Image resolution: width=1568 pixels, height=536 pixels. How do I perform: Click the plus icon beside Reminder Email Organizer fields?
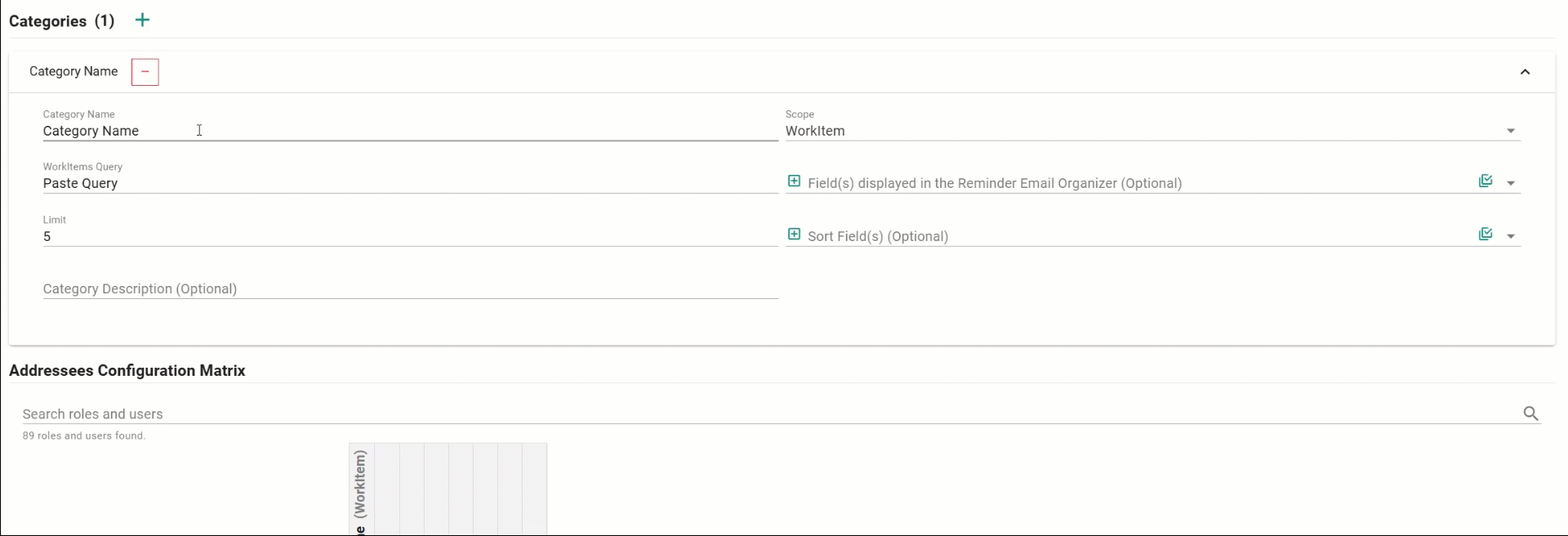tap(794, 181)
